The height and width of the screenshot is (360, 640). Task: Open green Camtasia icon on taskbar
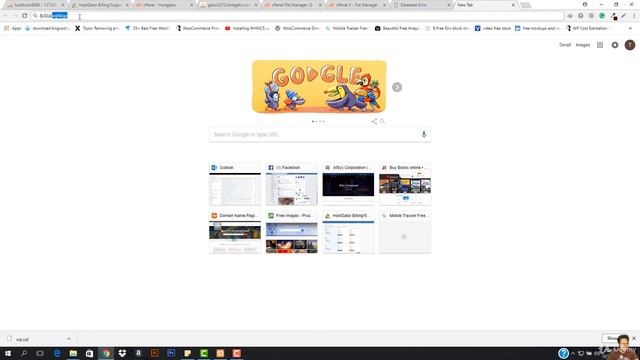204,353
